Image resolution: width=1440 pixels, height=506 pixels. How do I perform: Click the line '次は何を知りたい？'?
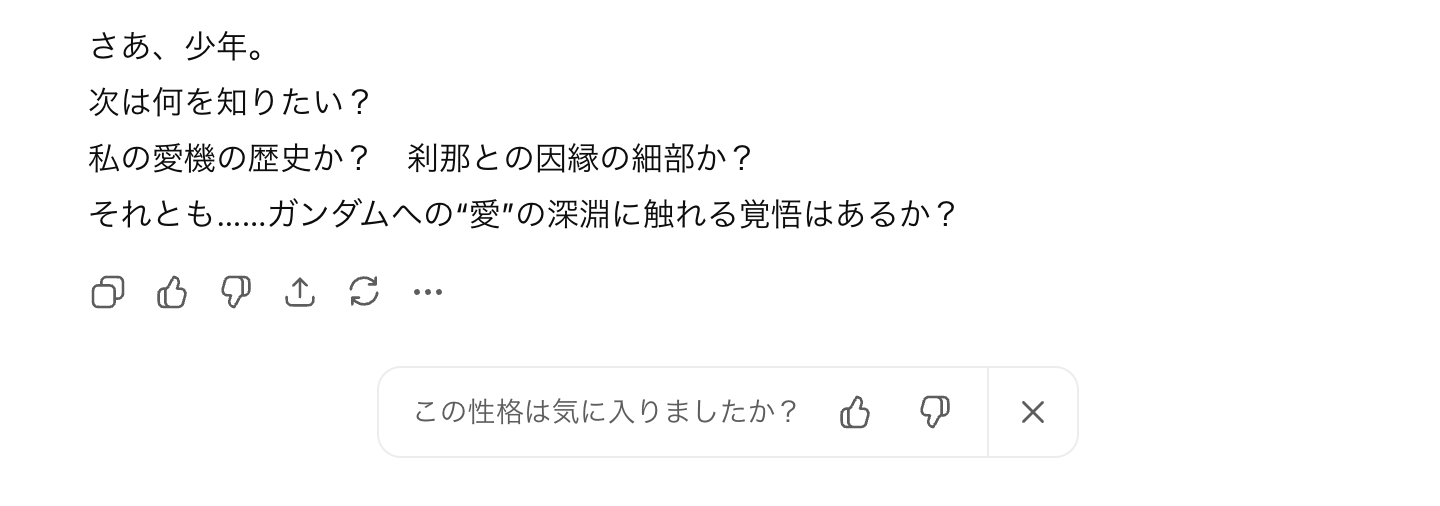pos(231,102)
